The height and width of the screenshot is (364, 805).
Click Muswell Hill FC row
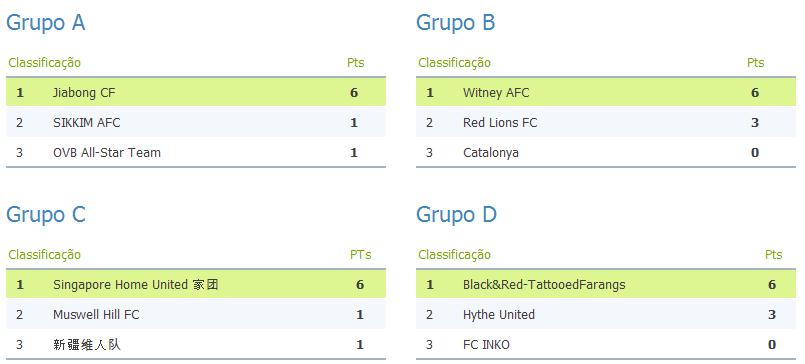point(196,315)
